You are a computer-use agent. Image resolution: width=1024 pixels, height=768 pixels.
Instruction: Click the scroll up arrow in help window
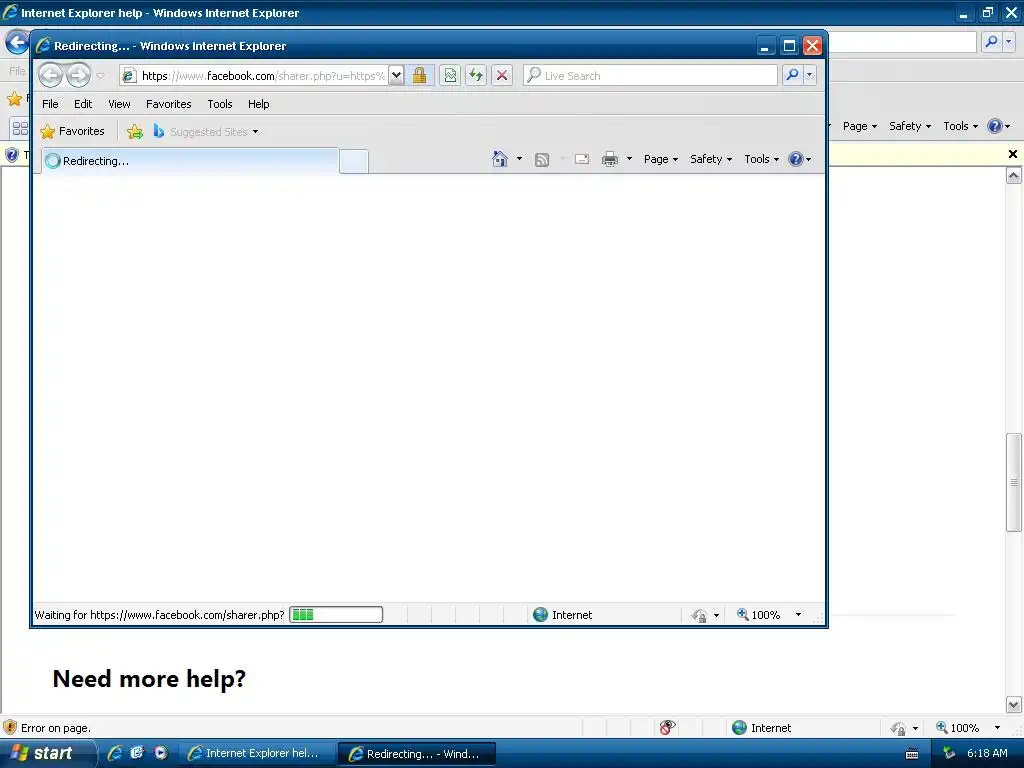1014,175
